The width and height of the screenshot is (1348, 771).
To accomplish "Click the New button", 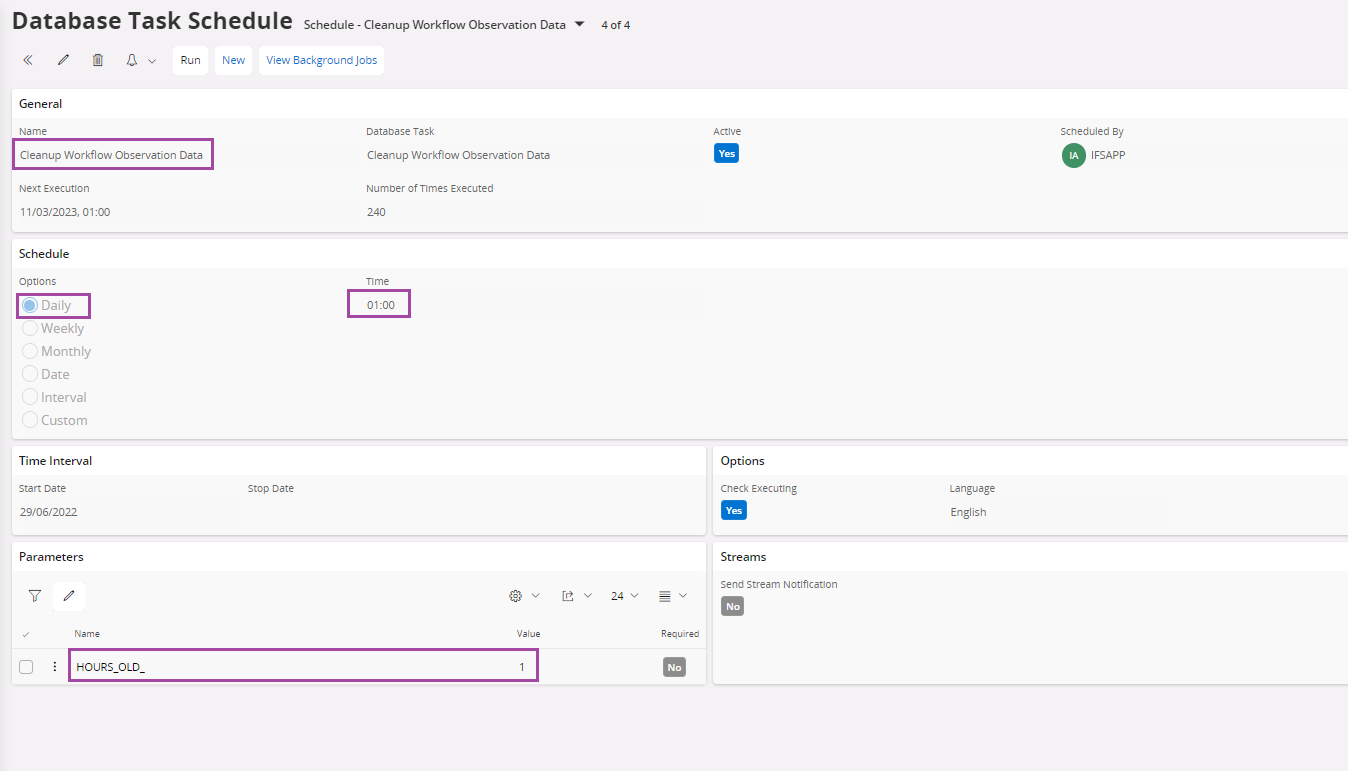I will point(233,60).
